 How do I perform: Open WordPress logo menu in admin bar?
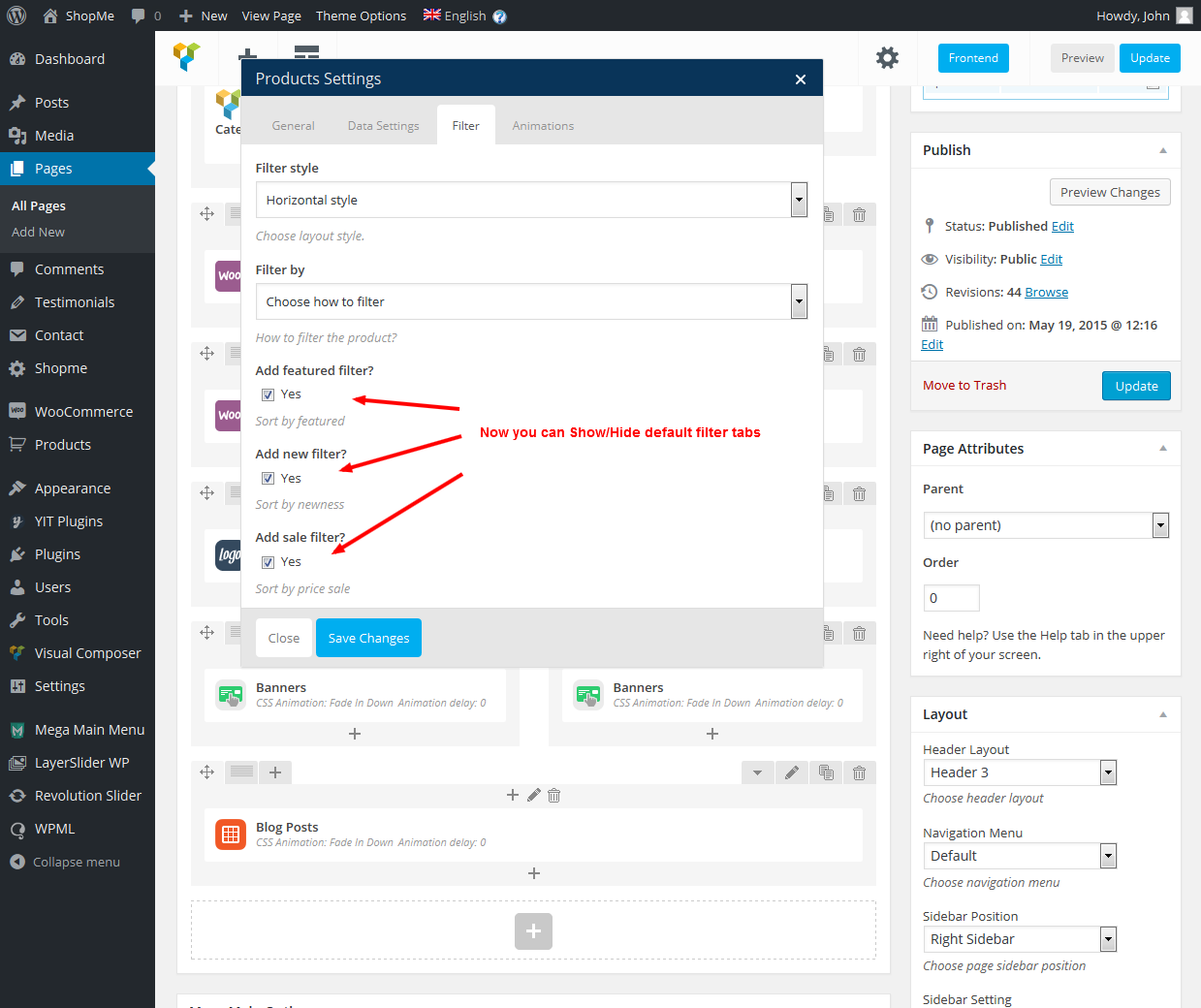pos(16,16)
